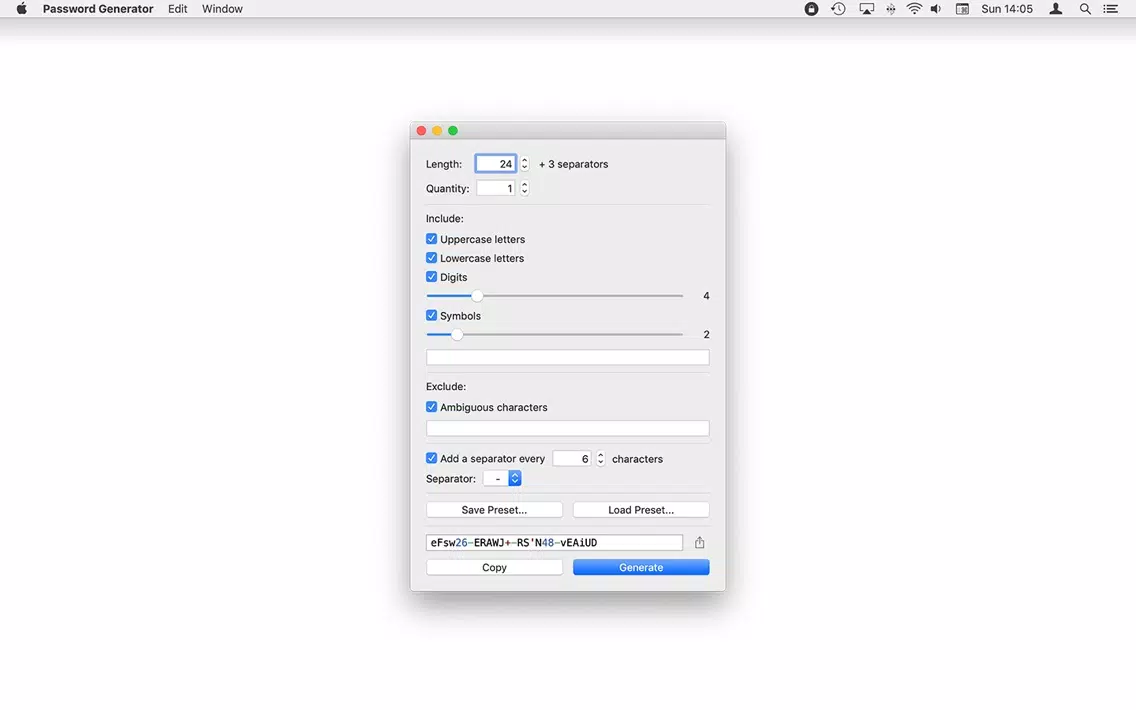Image resolution: width=1136 pixels, height=710 pixels.
Task: Uncheck Uppercase letters
Action: click(x=431, y=238)
